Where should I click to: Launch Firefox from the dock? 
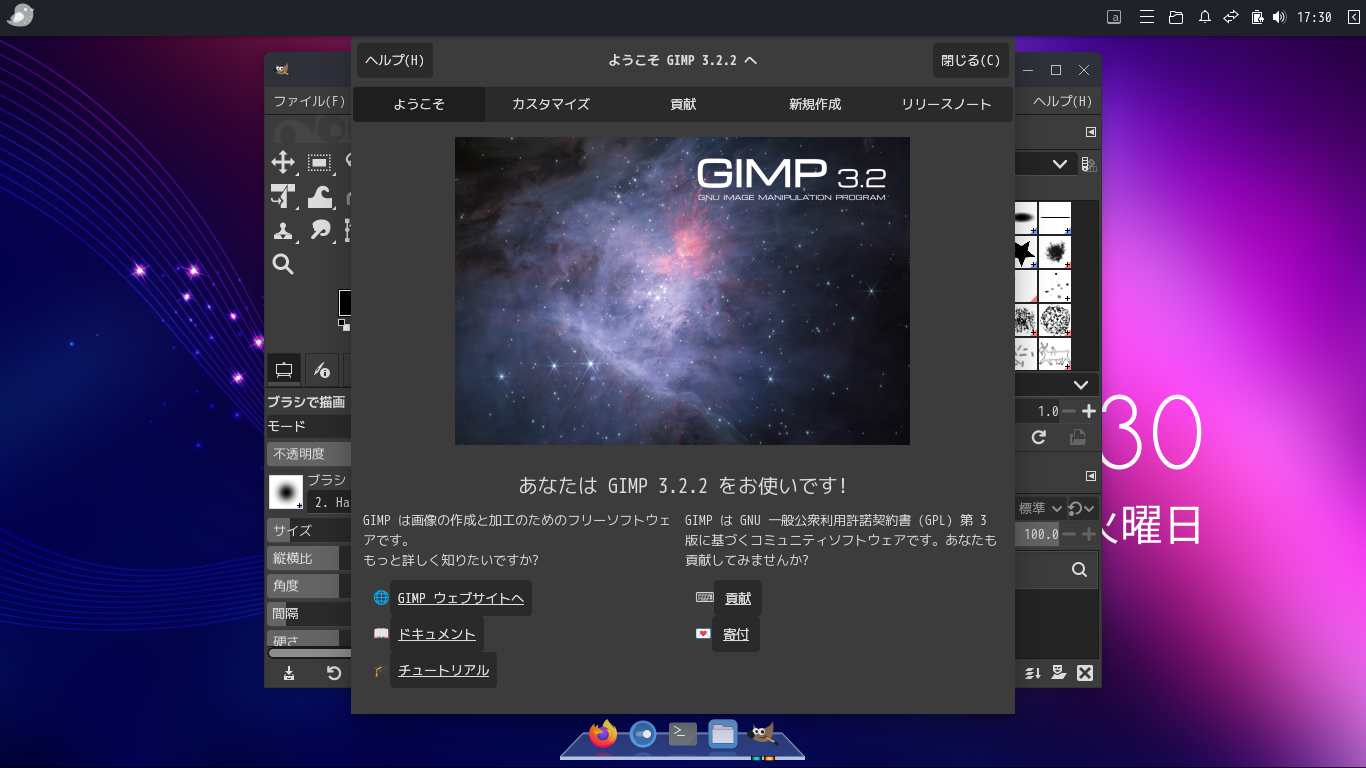point(603,735)
